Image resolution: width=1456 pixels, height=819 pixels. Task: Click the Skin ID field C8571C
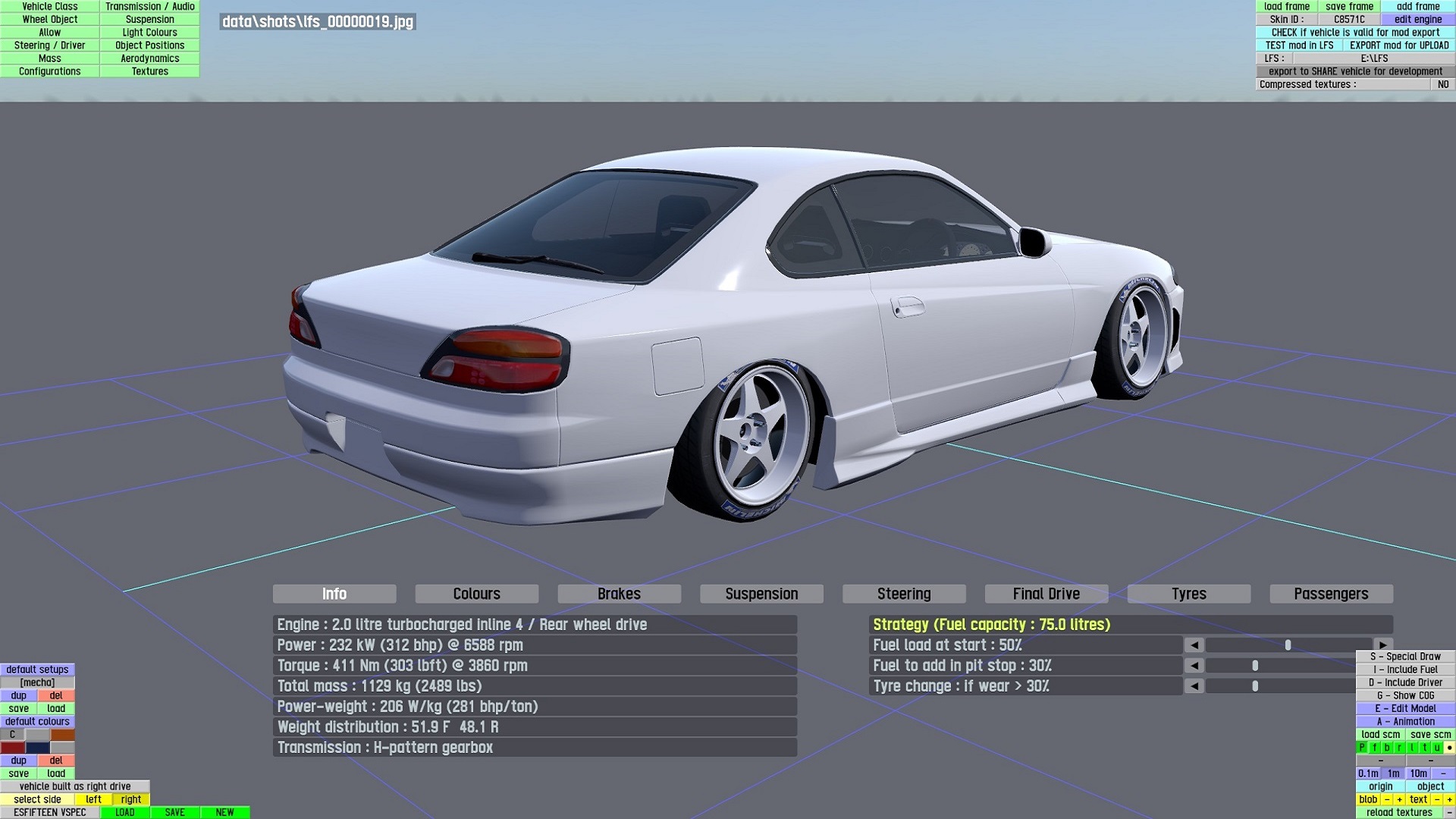pos(1349,20)
